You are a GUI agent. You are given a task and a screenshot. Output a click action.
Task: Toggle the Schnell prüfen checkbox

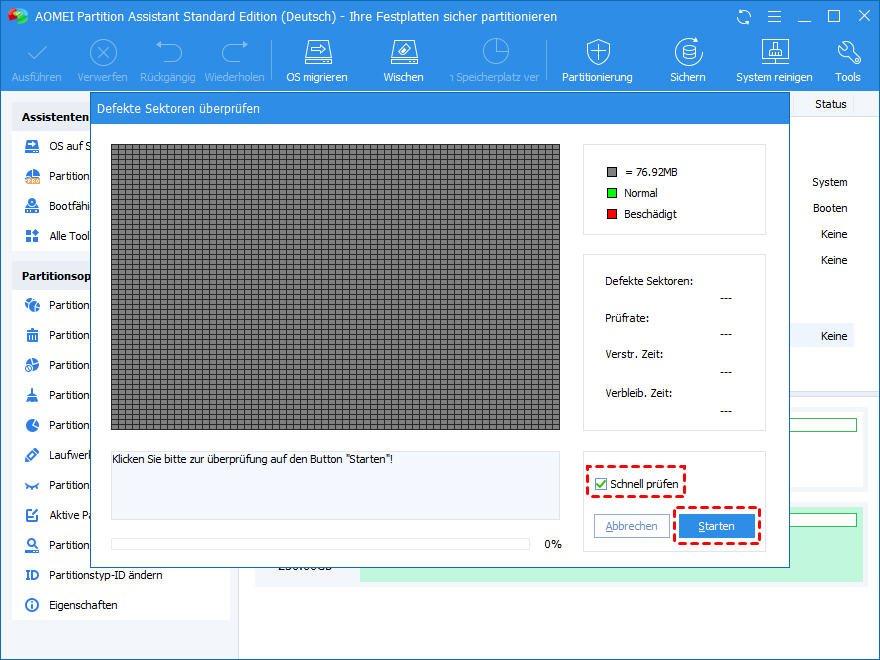(601, 484)
